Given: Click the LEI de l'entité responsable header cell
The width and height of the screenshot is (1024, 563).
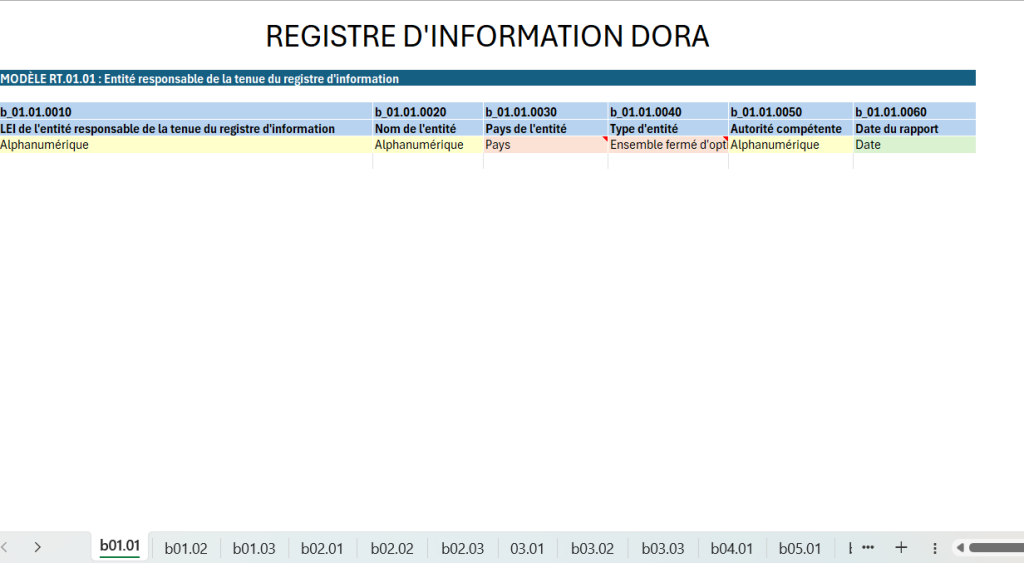Looking at the screenshot, I should click(186, 129).
